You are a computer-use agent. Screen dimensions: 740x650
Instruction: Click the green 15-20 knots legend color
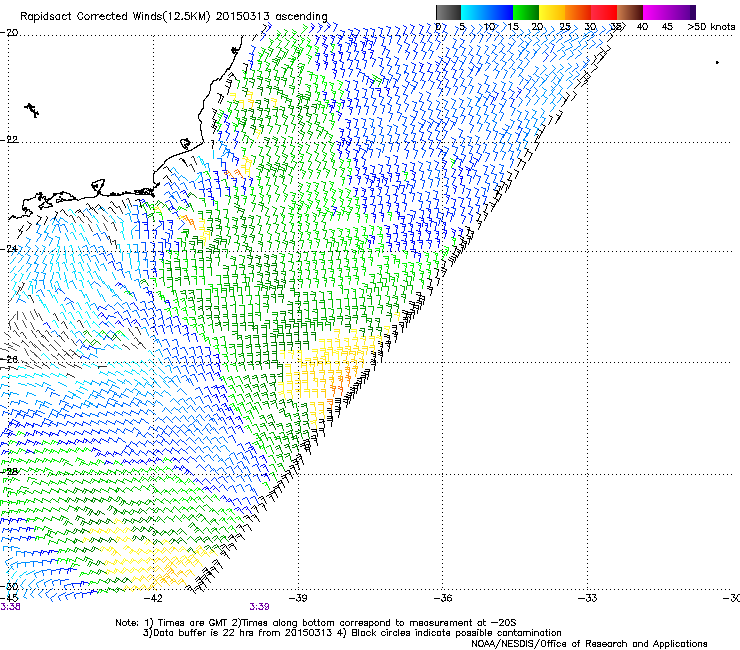(526, 12)
